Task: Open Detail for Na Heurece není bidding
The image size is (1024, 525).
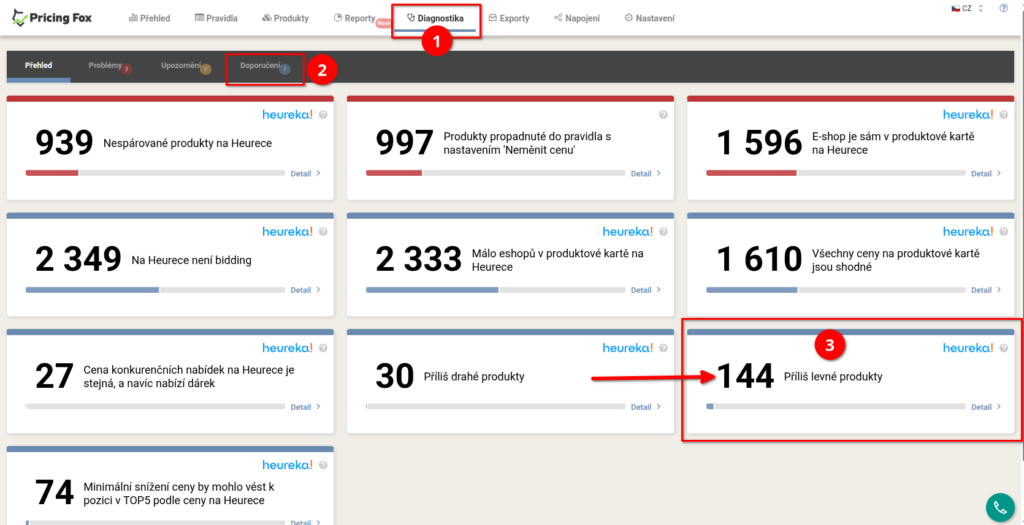Action: (306, 290)
